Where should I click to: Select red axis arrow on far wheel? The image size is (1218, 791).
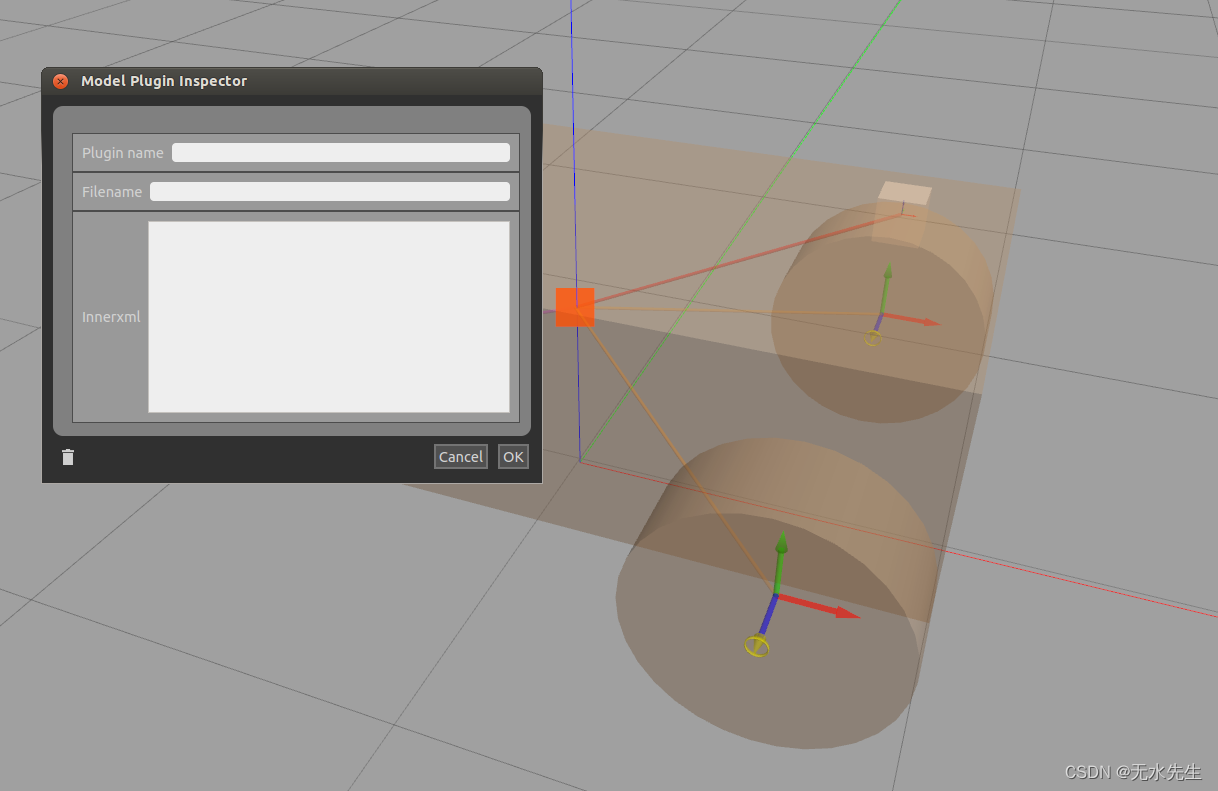tap(912, 319)
